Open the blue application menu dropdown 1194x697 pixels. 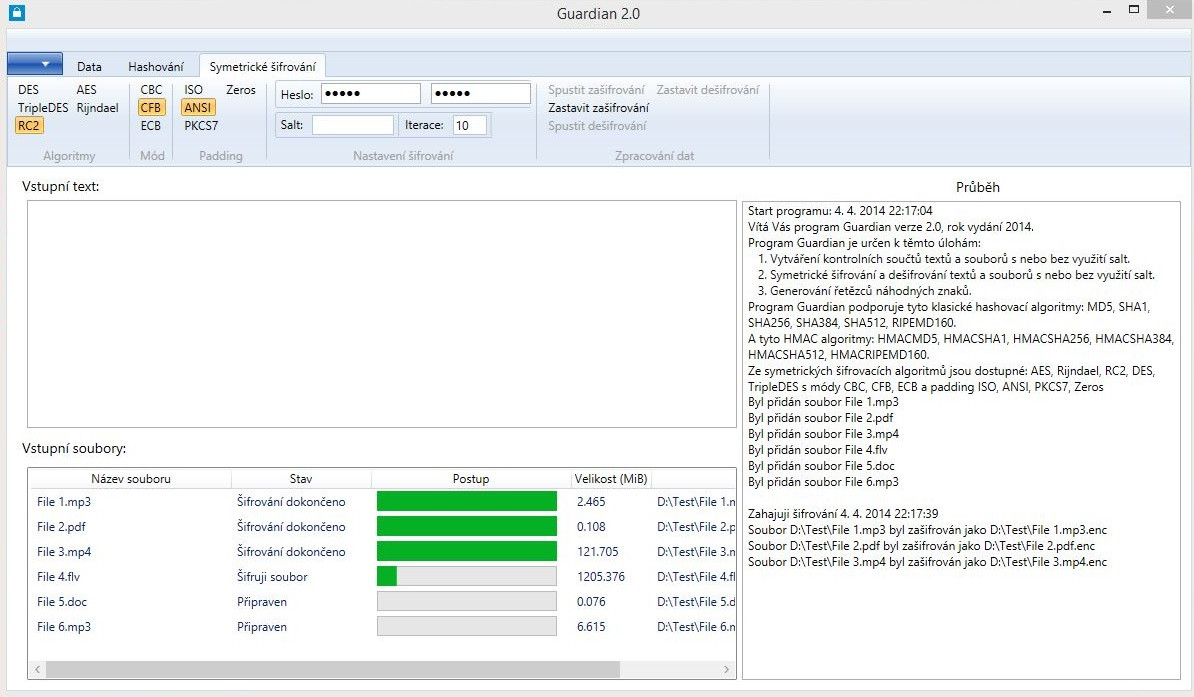click(34, 64)
